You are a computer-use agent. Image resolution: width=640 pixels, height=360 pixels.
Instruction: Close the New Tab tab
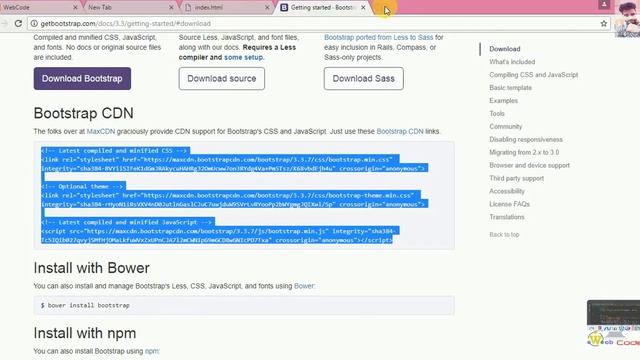point(171,7)
